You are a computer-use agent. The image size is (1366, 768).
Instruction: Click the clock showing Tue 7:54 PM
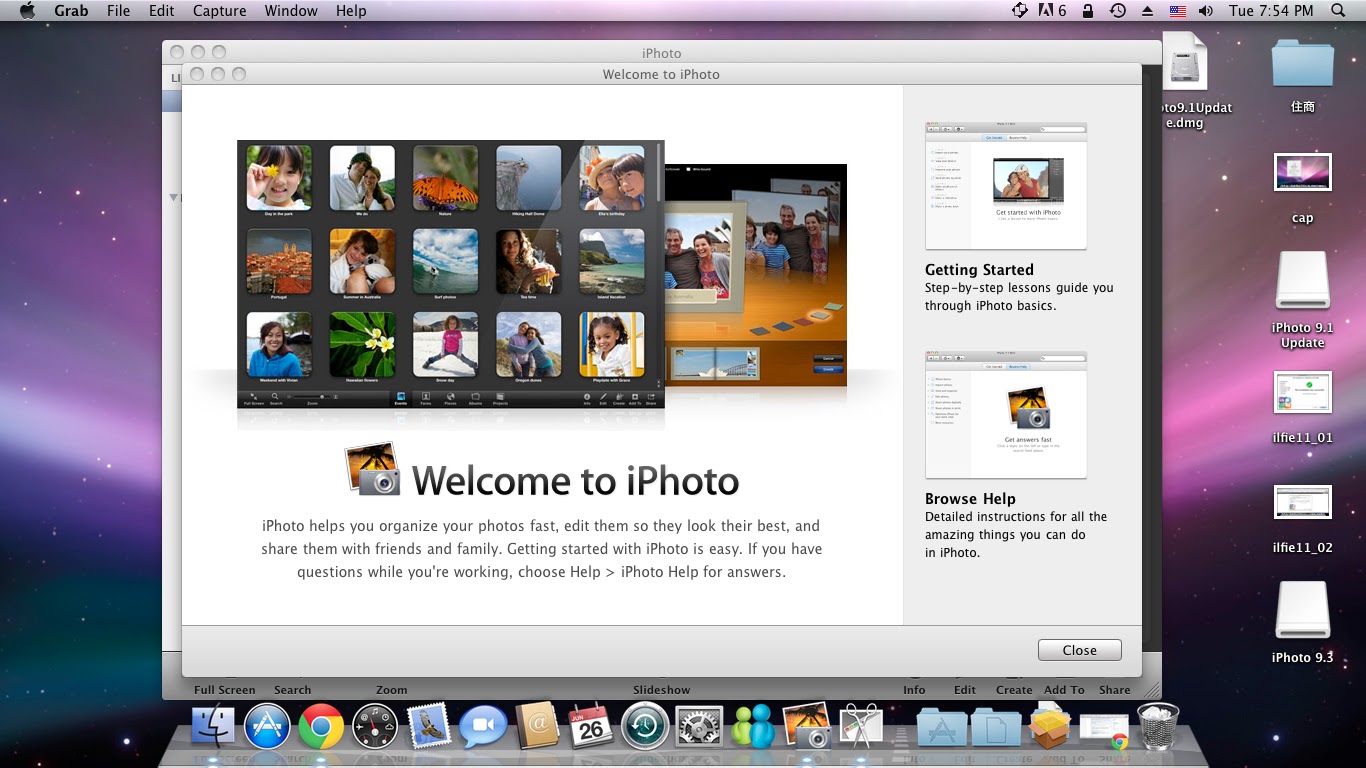[1271, 11]
